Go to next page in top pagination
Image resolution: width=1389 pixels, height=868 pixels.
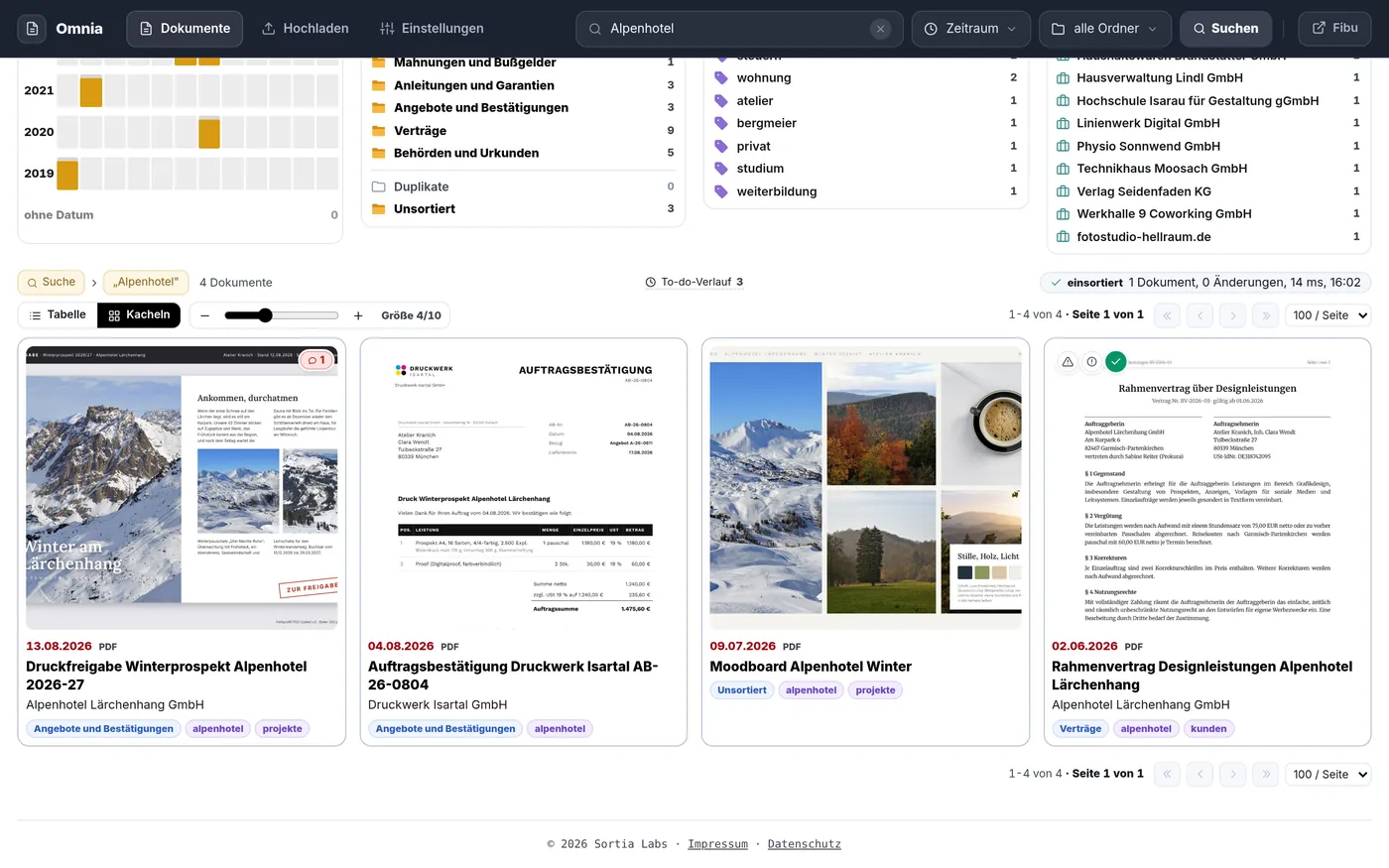point(1232,315)
